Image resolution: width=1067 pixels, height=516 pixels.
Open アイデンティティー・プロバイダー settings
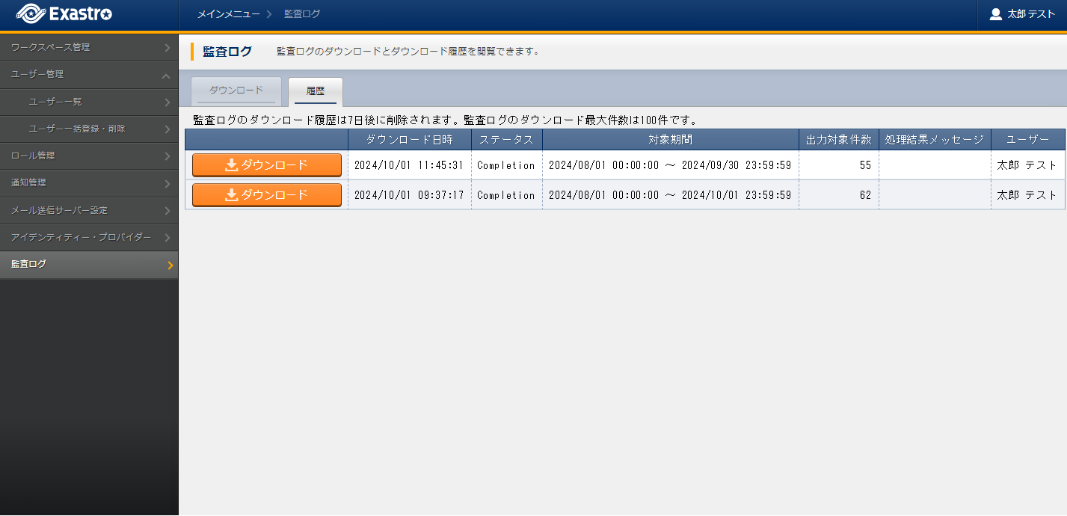[x=88, y=237]
